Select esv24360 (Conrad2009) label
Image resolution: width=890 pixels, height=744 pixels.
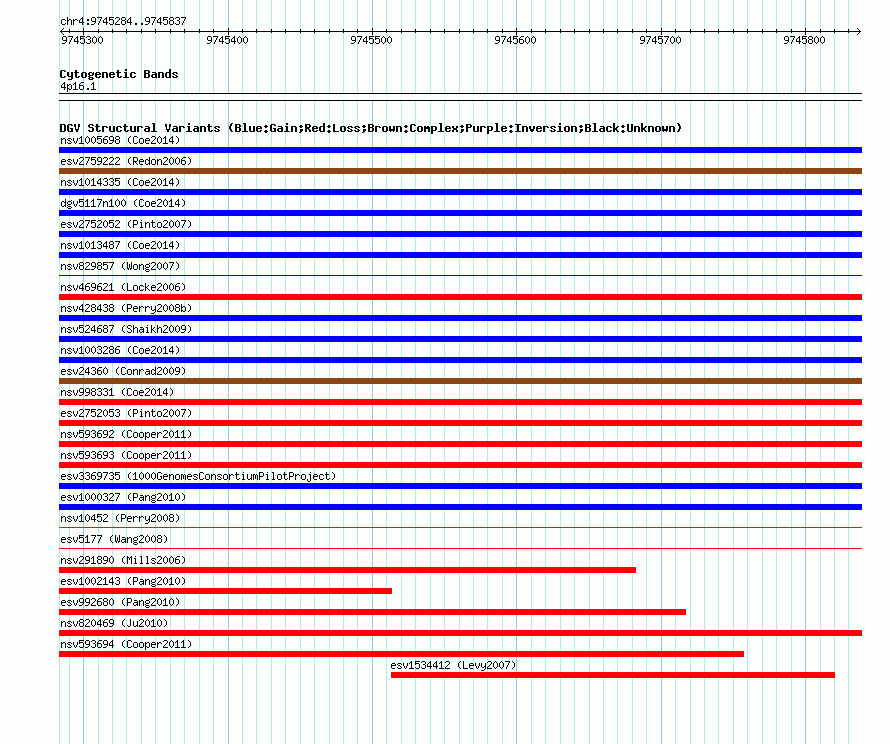coord(123,371)
